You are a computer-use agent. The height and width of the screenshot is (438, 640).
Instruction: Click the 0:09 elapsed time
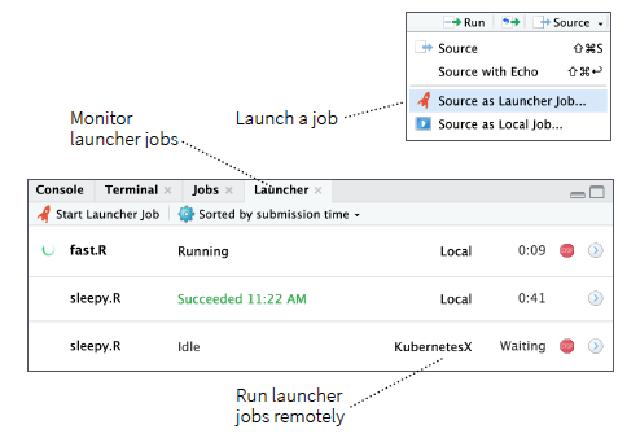(x=531, y=250)
